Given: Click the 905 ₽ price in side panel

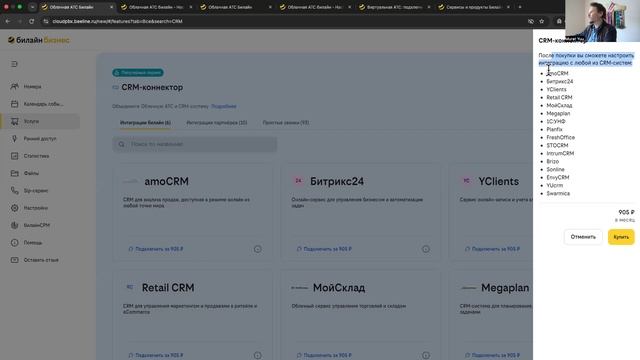Looking at the screenshot, I should [x=626, y=212].
